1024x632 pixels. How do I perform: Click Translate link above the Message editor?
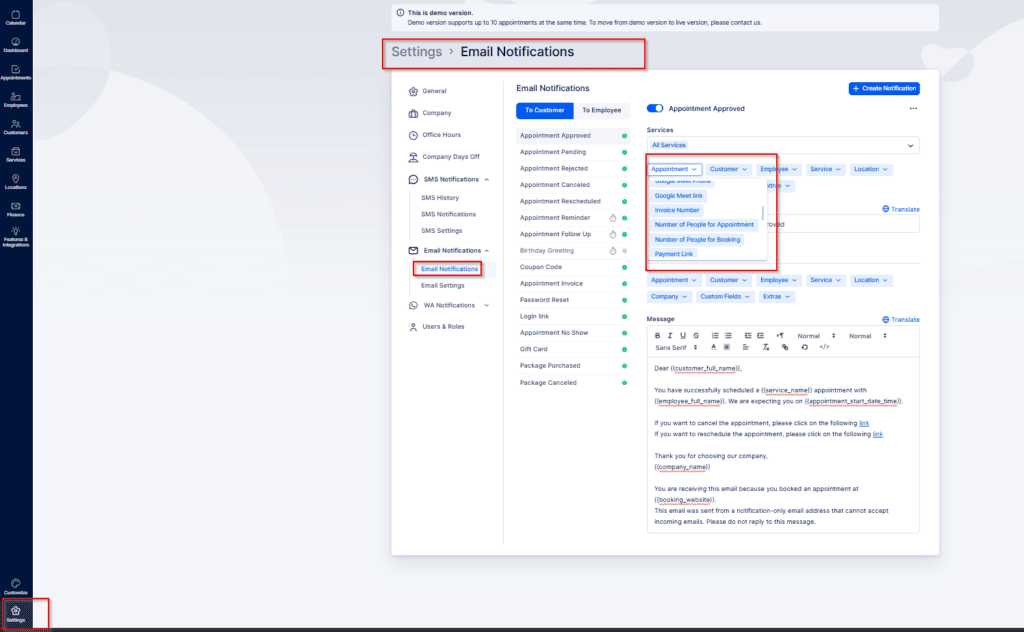coord(901,319)
